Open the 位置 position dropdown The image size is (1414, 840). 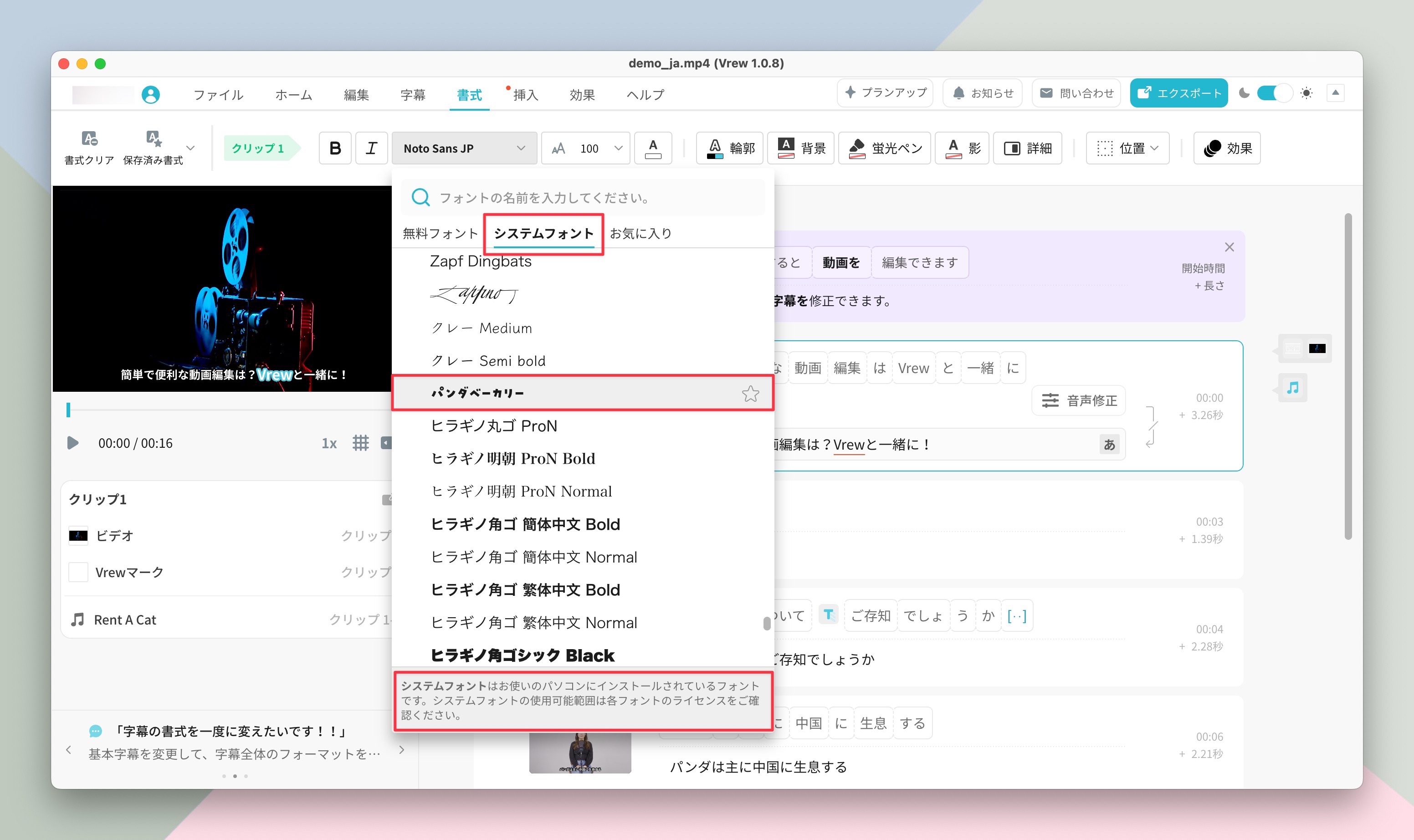1127,149
